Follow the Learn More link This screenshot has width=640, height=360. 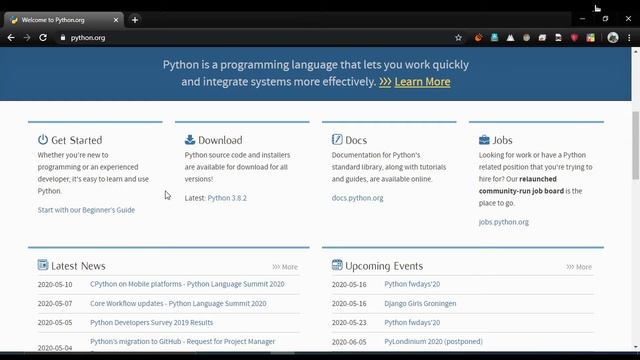pyautogui.click(x=422, y=82)
